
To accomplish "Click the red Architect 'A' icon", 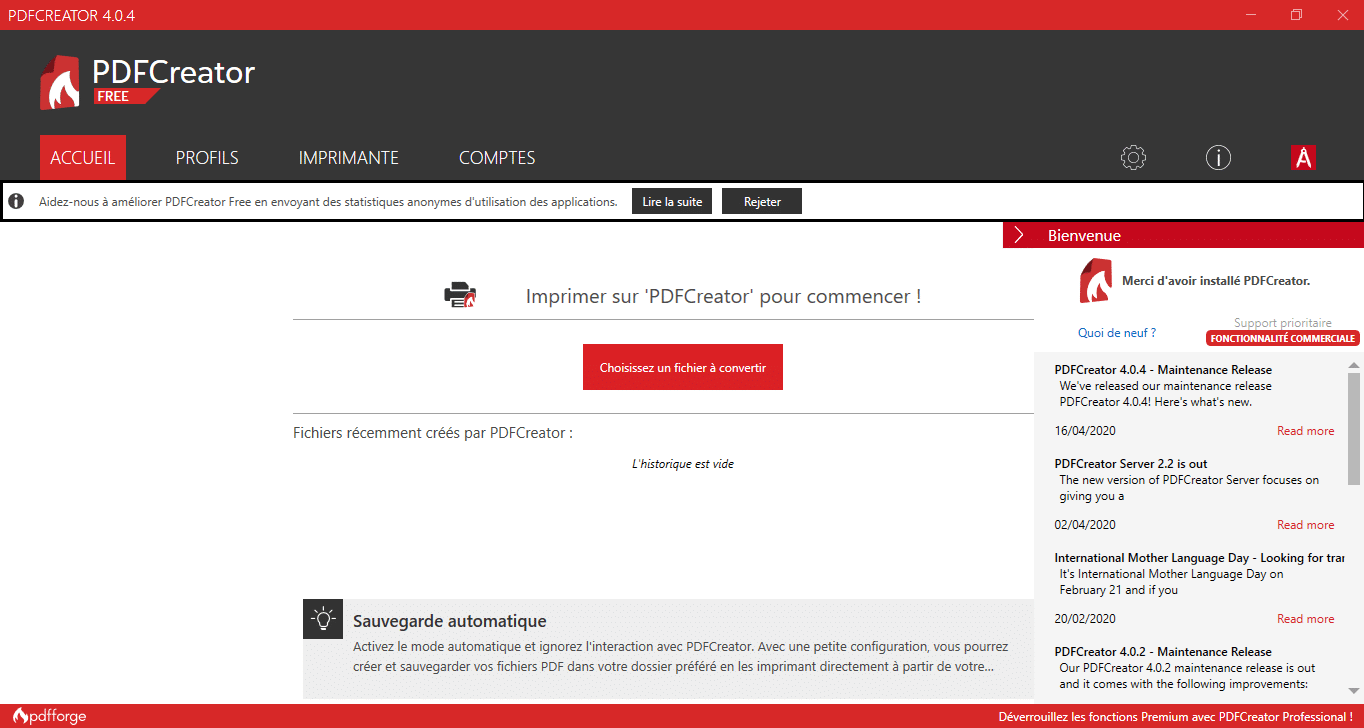I will click(x=1303, y=157).
